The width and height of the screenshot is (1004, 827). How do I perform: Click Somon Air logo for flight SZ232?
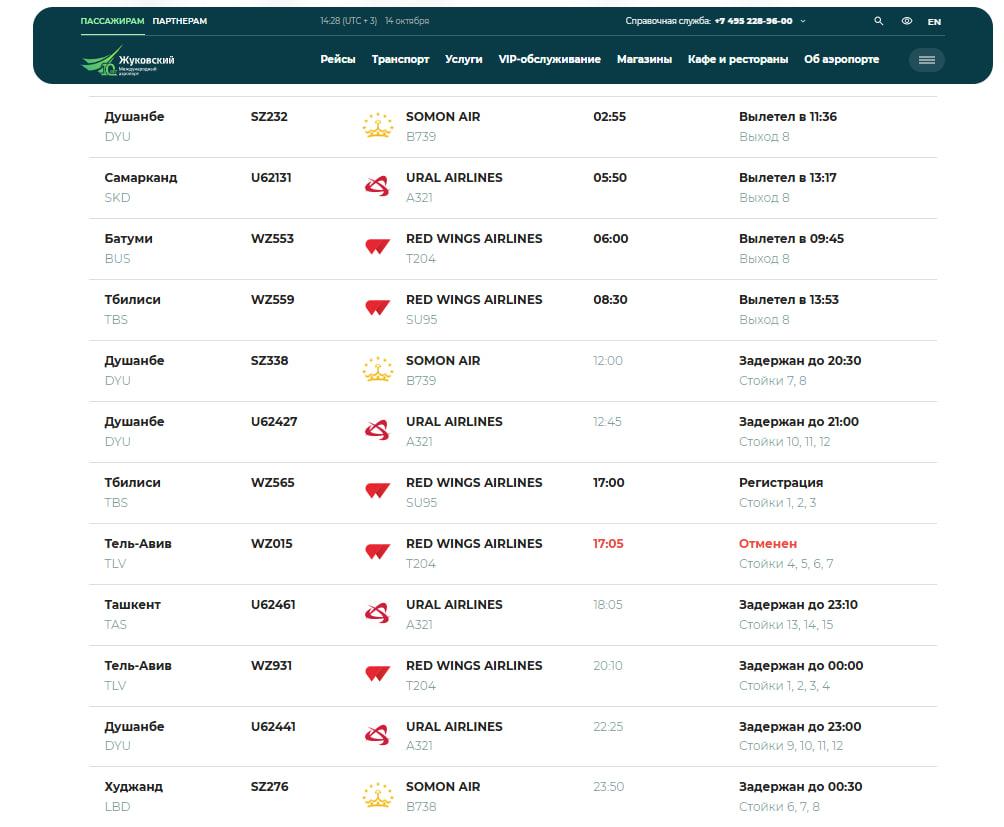[x=378, y=125]
